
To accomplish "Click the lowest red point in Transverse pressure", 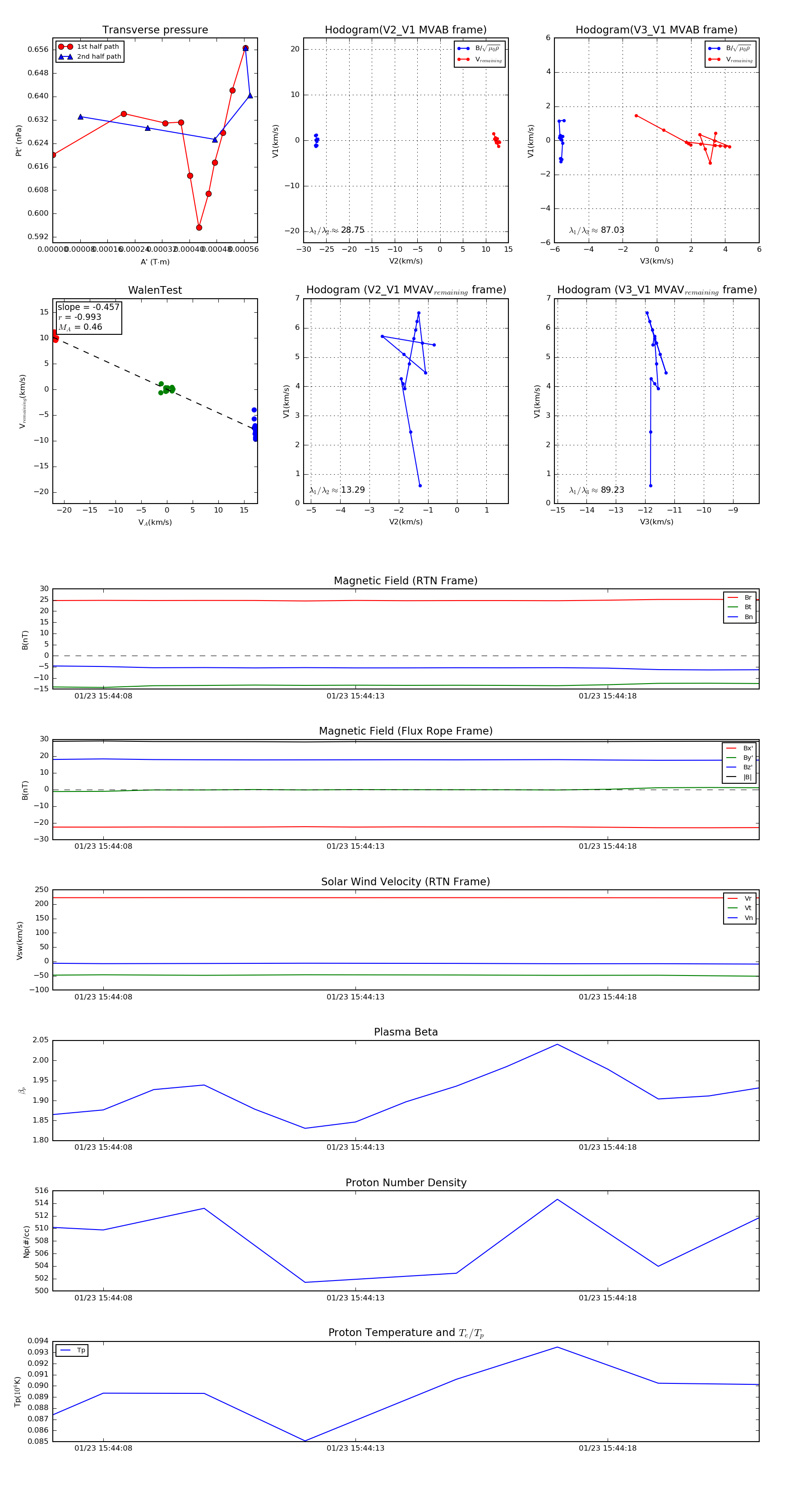I will pos(199,228).
